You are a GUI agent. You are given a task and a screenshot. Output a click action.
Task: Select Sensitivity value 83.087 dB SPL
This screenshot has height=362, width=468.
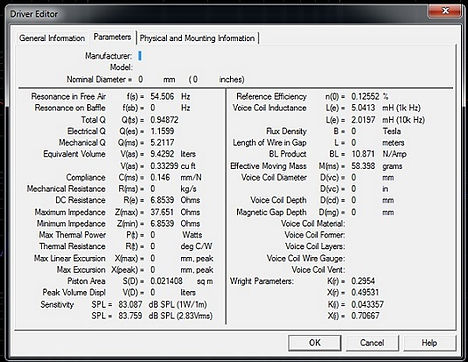(x=130, y=305)
